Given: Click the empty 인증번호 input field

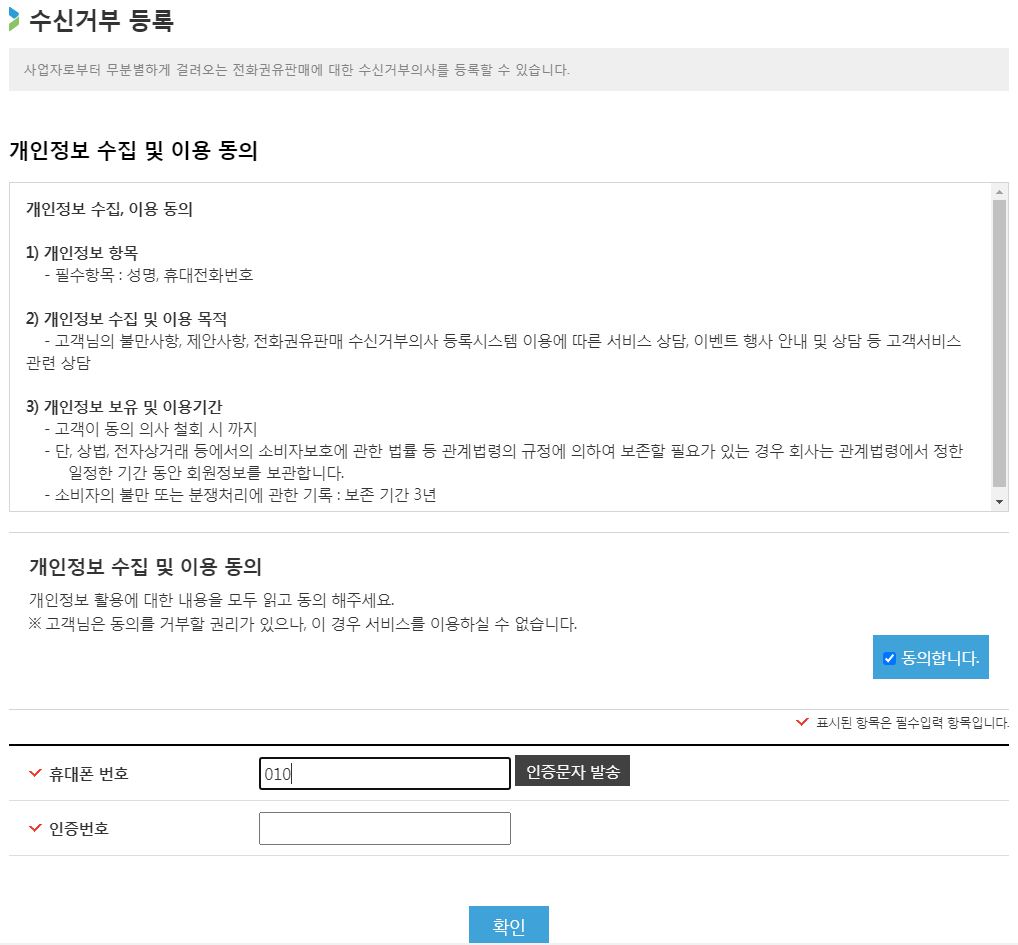Looking at the screenshot, I should point(384,827).
